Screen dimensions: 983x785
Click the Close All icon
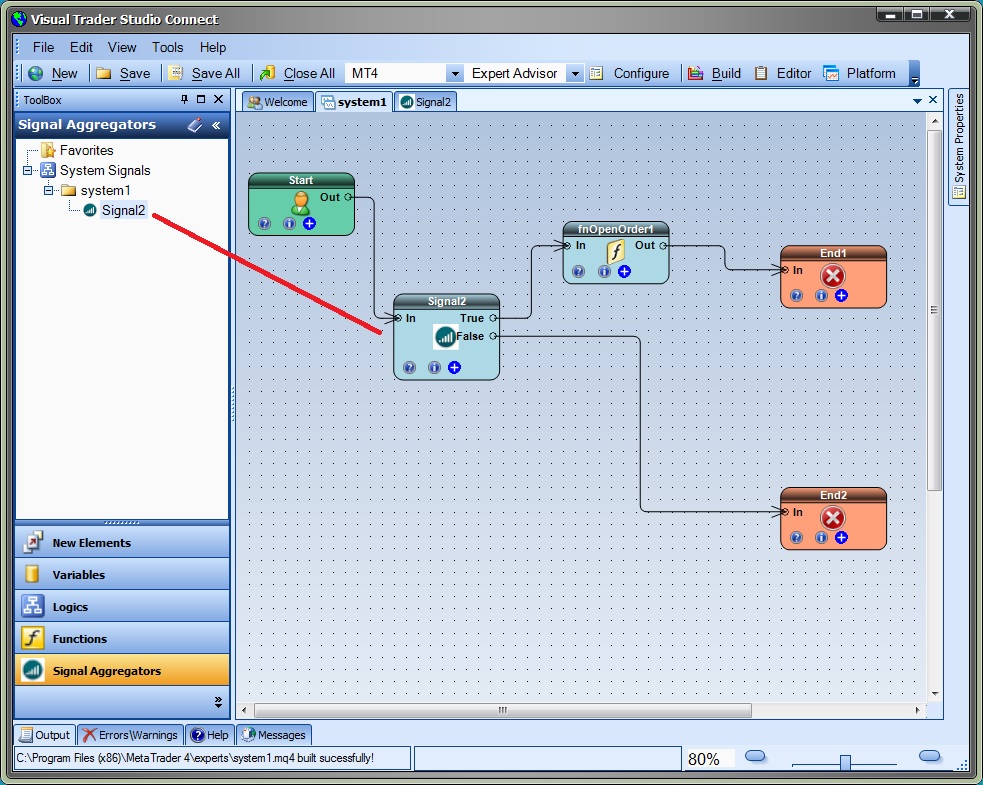click(x=268, y=73)
